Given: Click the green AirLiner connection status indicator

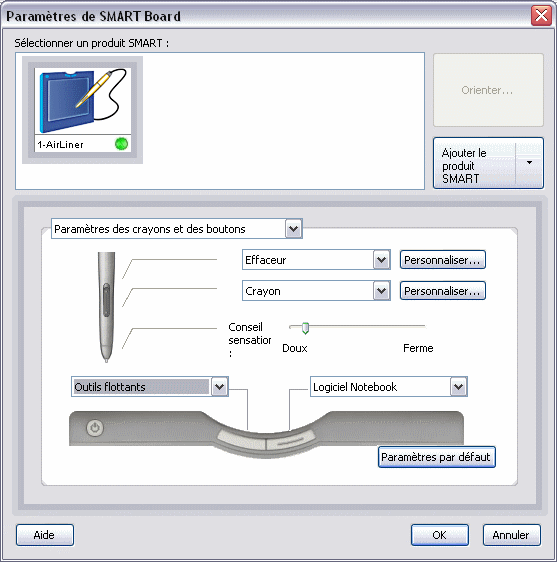Looking at the screenshot, I should click(122, 144).
